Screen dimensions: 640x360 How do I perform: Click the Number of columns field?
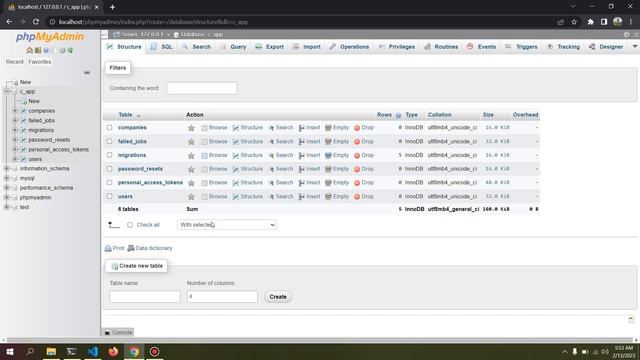click(222, 297)
